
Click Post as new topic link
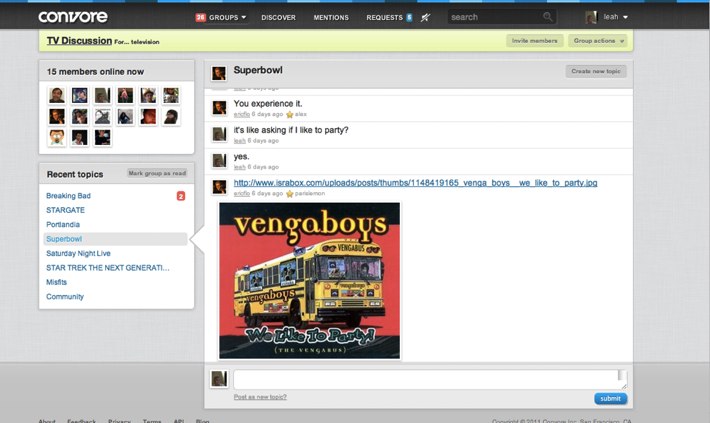coord(260,397)
